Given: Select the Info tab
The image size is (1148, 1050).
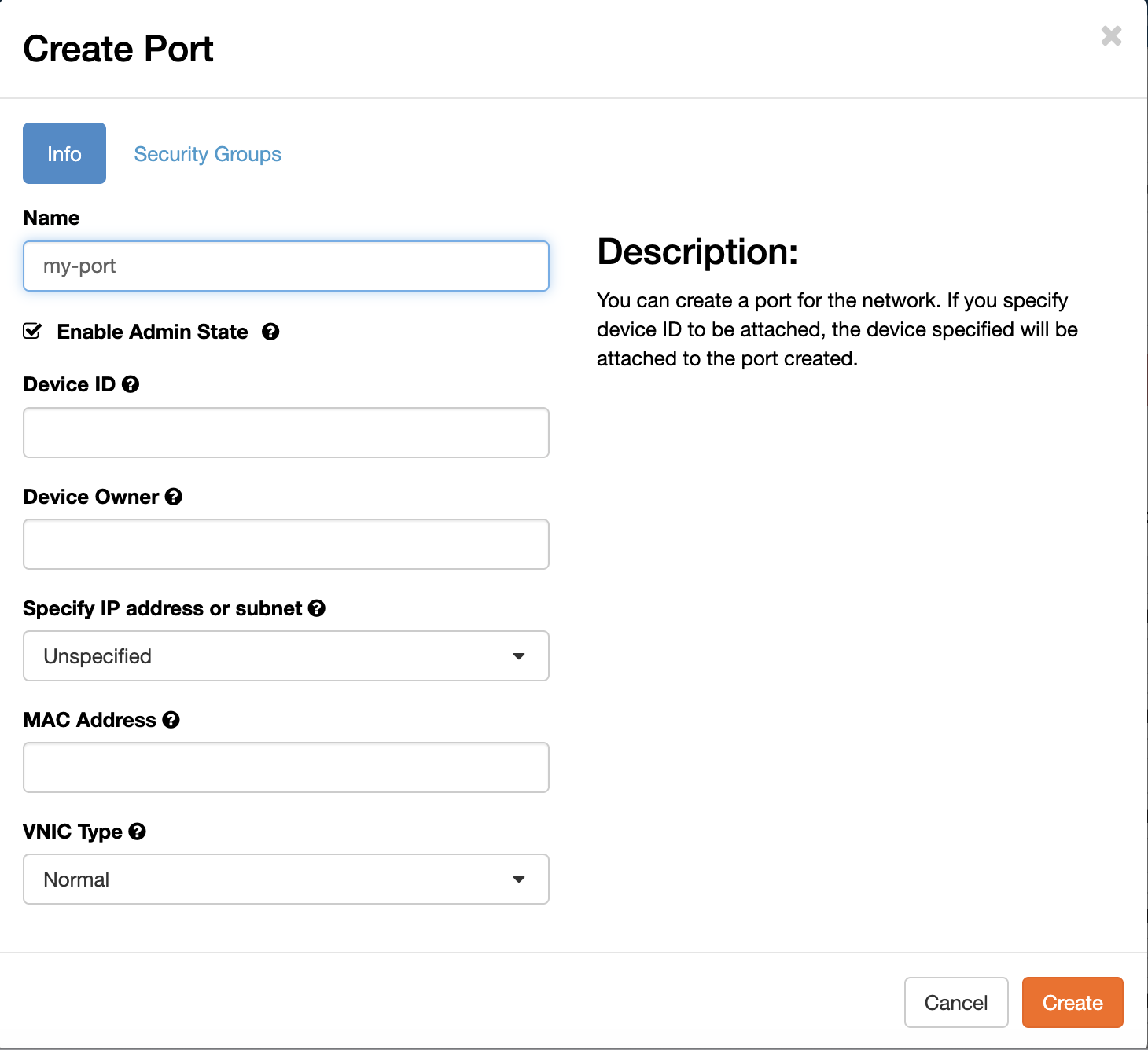Looking at the screenshot, I should (64, 153).
